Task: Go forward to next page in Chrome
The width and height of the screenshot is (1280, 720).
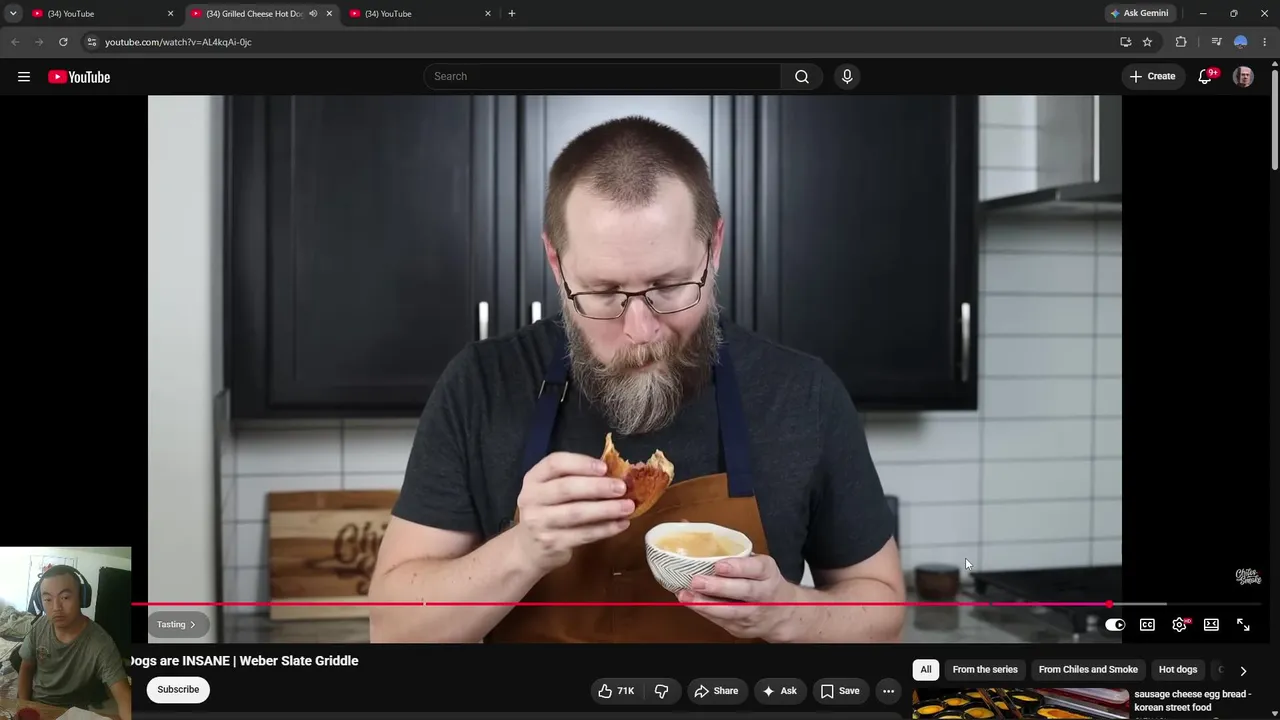Action: coord(39,42)
